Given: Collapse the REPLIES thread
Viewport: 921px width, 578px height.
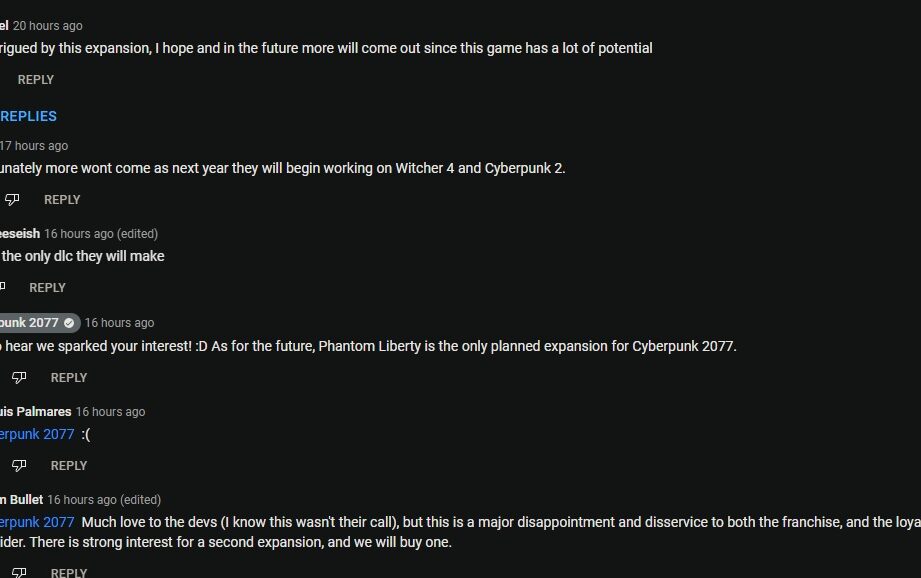Looking at the screenshot, I should click(x=28, y=116).
